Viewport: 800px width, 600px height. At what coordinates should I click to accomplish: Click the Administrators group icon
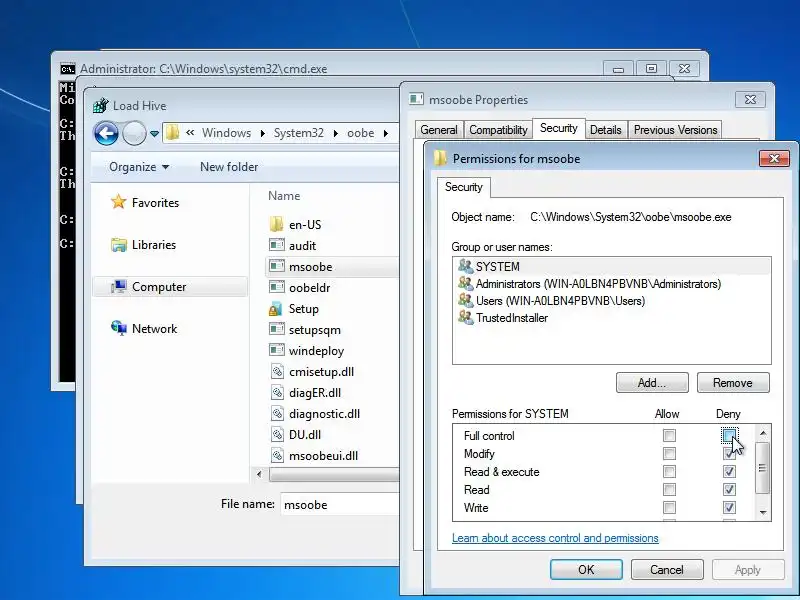(465, 283)
